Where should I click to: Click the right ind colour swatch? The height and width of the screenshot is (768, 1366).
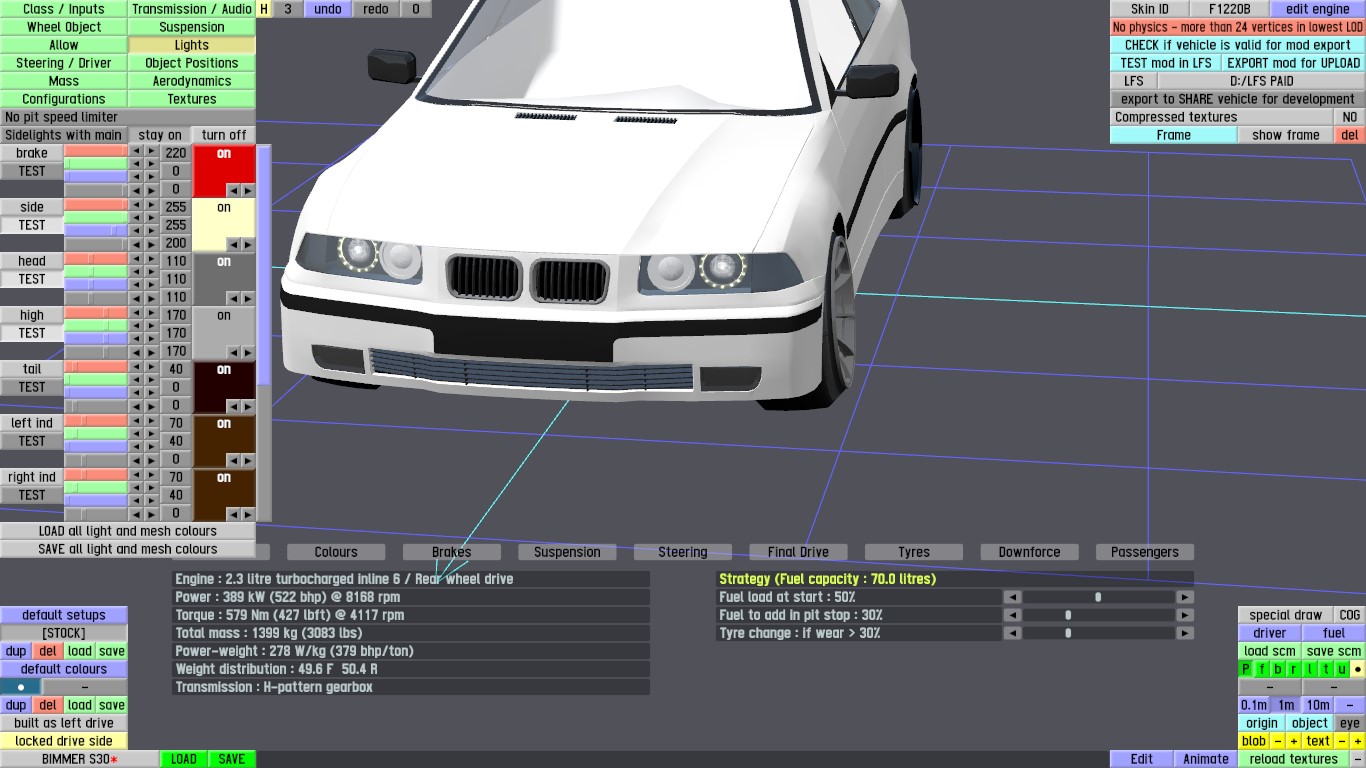pyautogui.click(x=224, y=496)
